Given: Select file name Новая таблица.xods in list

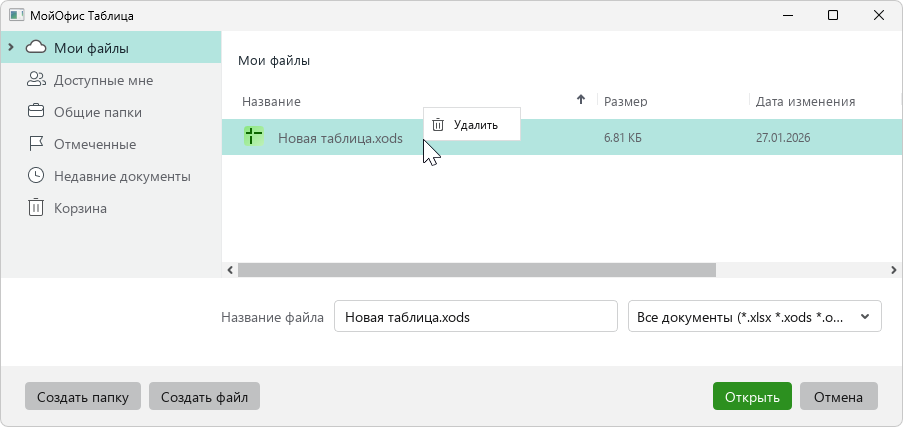Looking at the screenshot, I should pos(340,138).
